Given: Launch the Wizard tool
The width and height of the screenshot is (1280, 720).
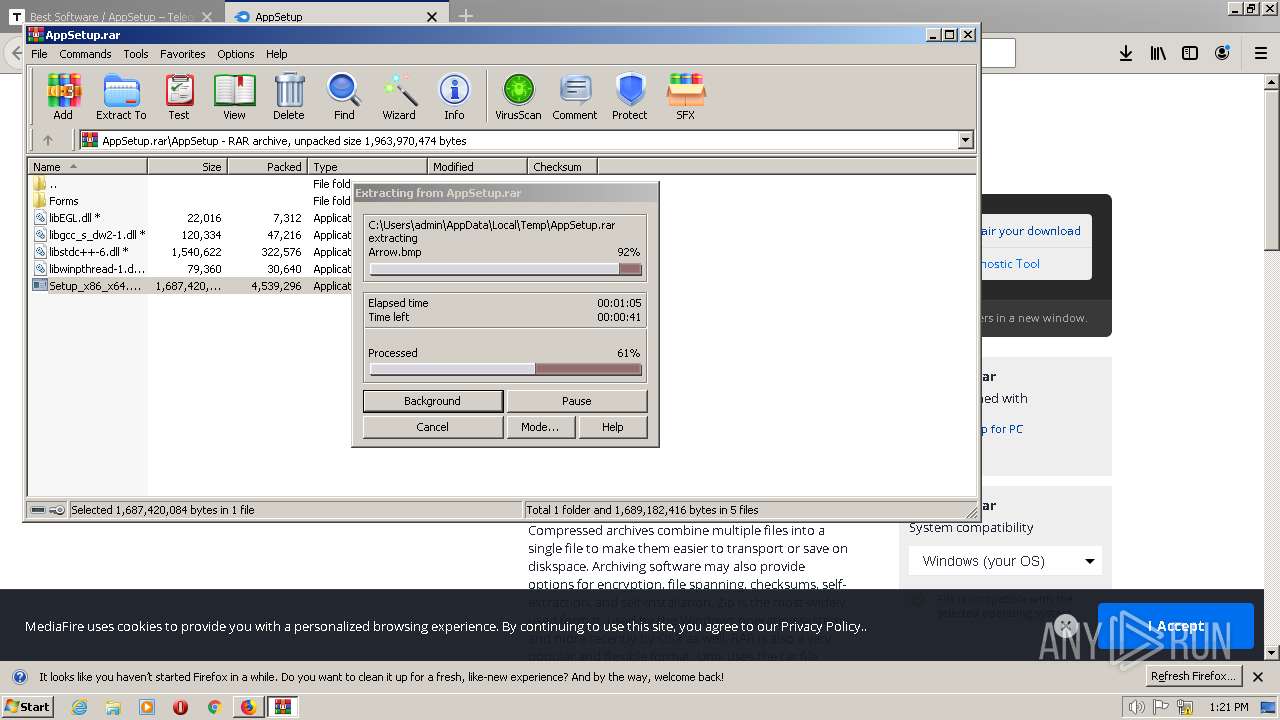Looking at the screenshot, I should pyautogui.click(x=399, y=97).
